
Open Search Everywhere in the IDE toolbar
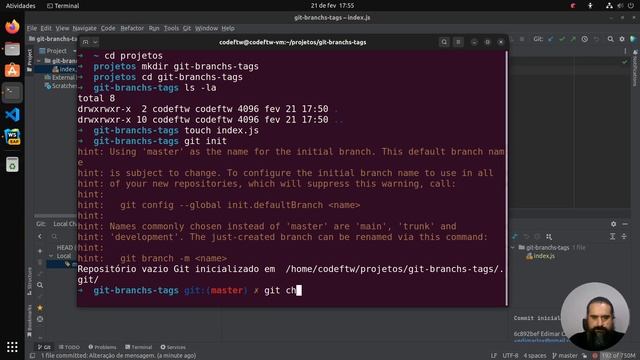pyautogui.click(x=610, y=39)
